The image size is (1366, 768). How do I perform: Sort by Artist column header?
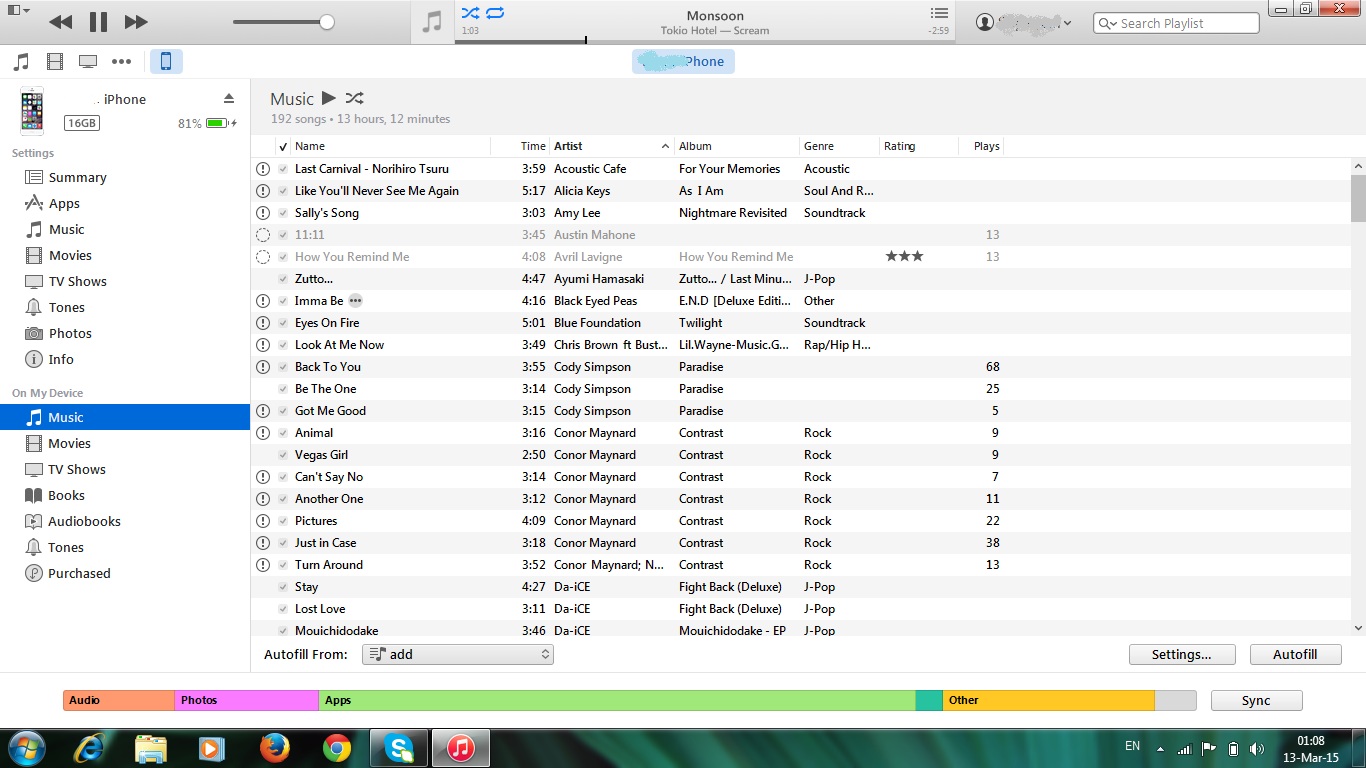612,146
